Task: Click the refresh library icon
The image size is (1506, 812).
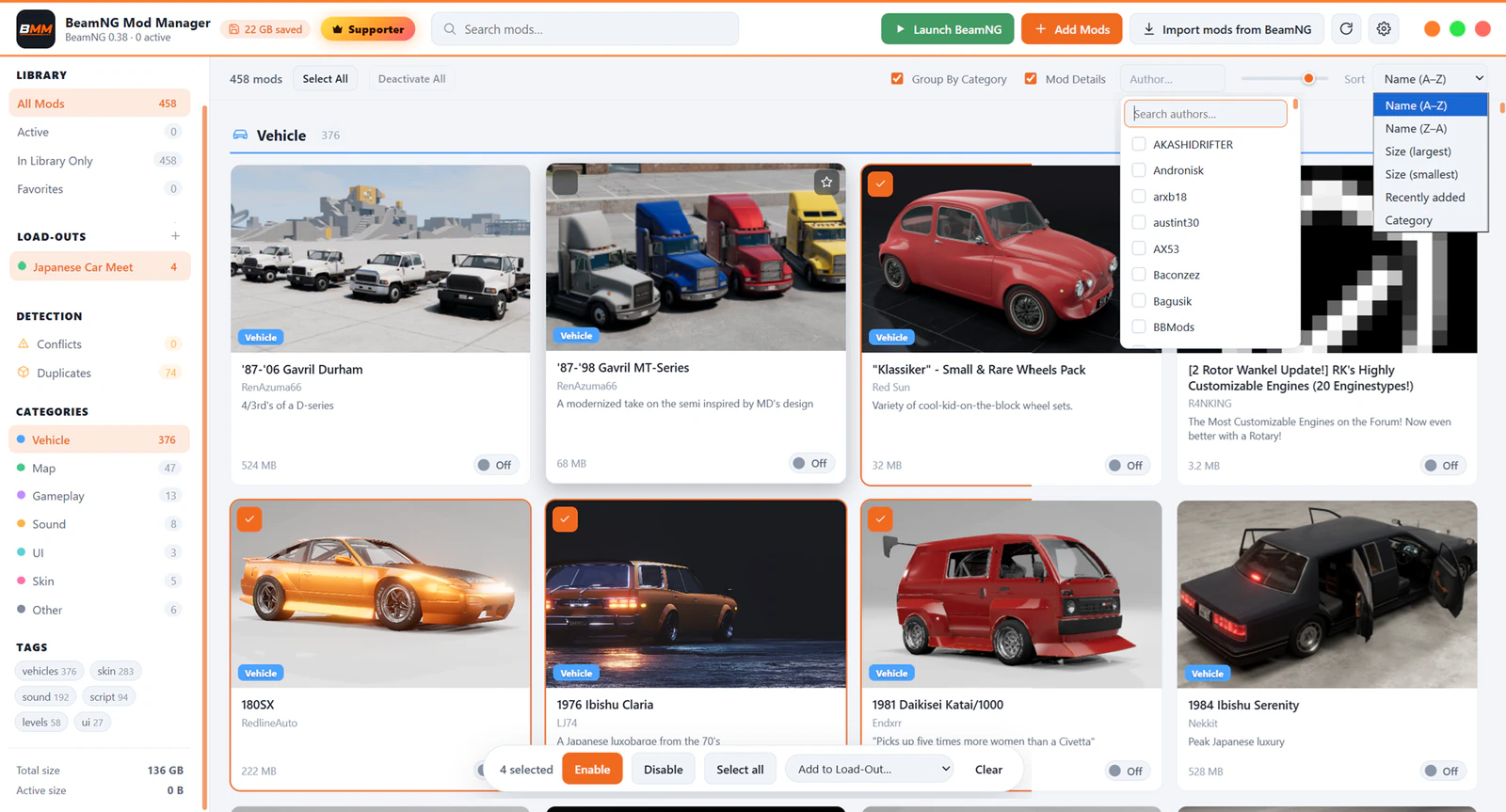Action: tap(1347, 29)
